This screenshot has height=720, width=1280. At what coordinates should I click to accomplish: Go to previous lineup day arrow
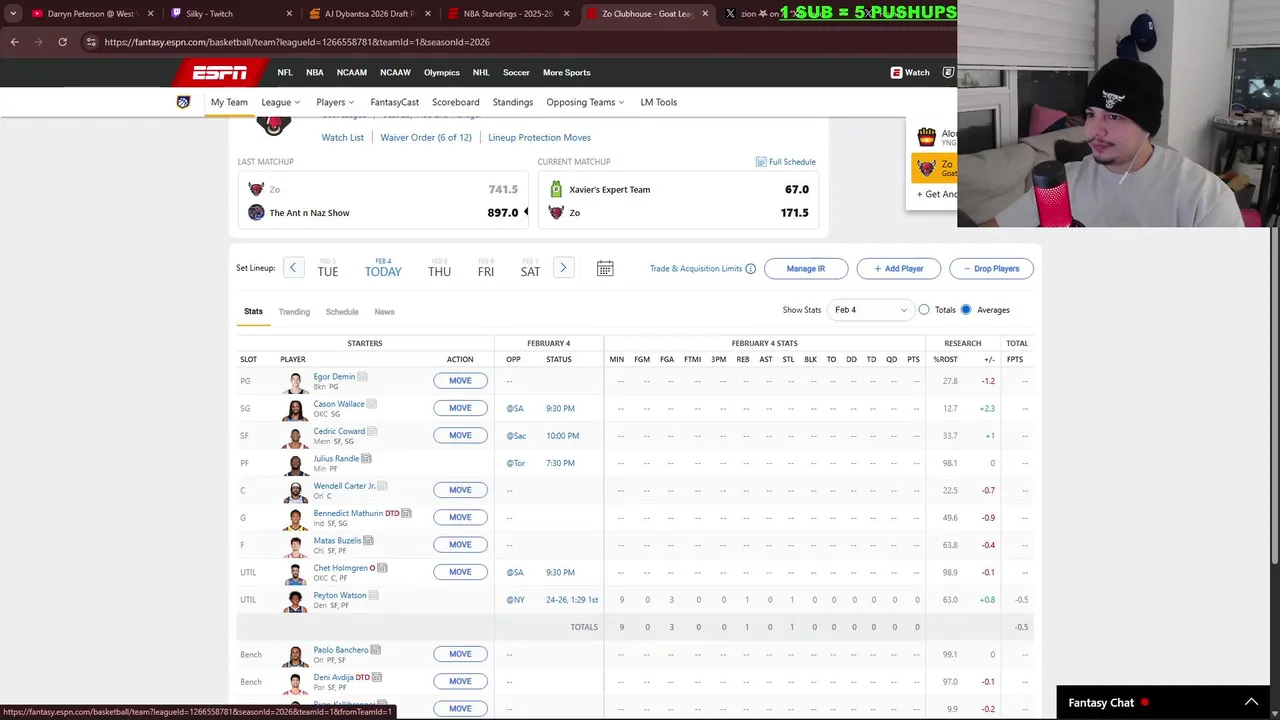click(x=293, y=267)
